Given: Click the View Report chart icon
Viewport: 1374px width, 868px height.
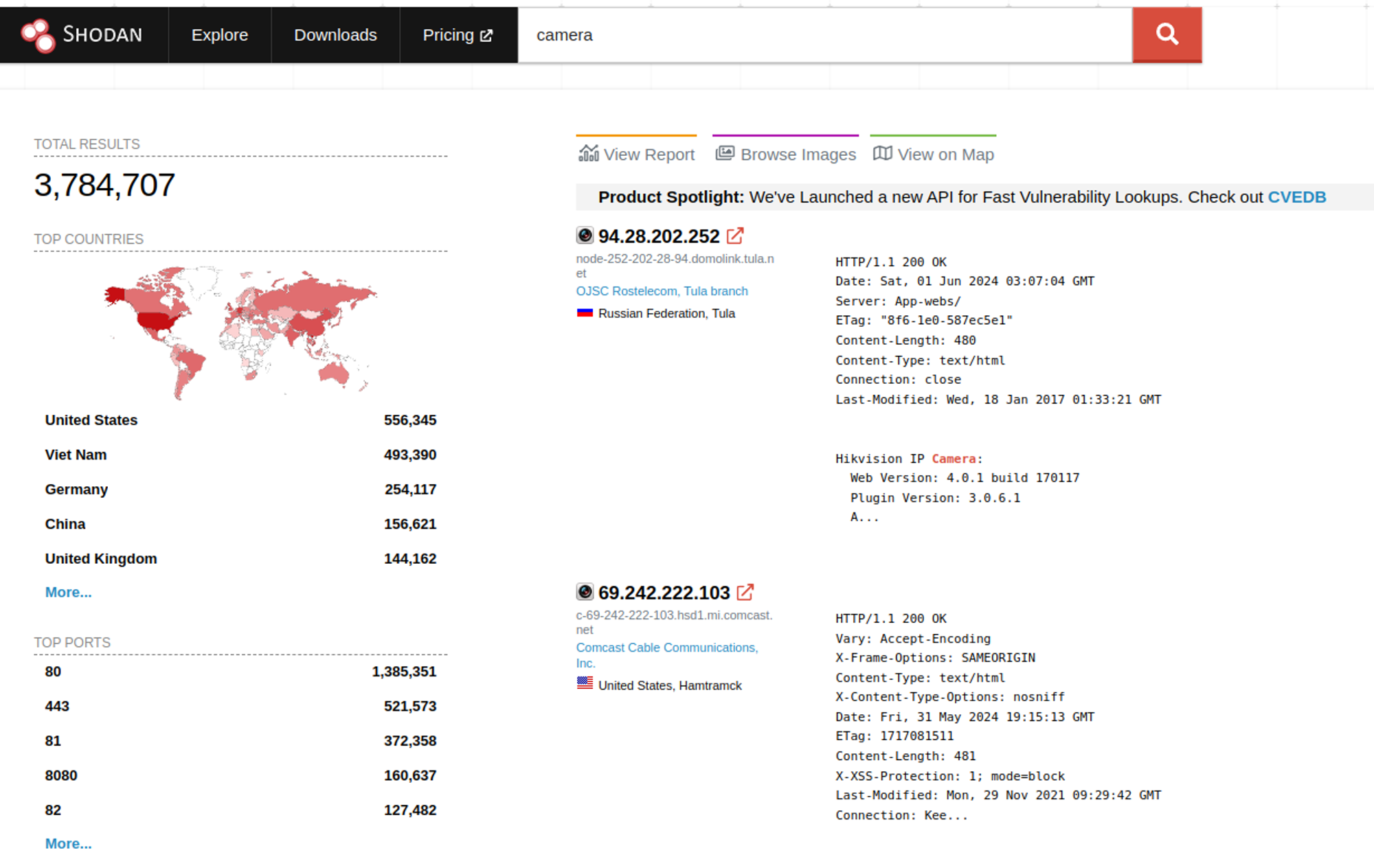Looking at the screenshot, I should (x=589, y=153).
